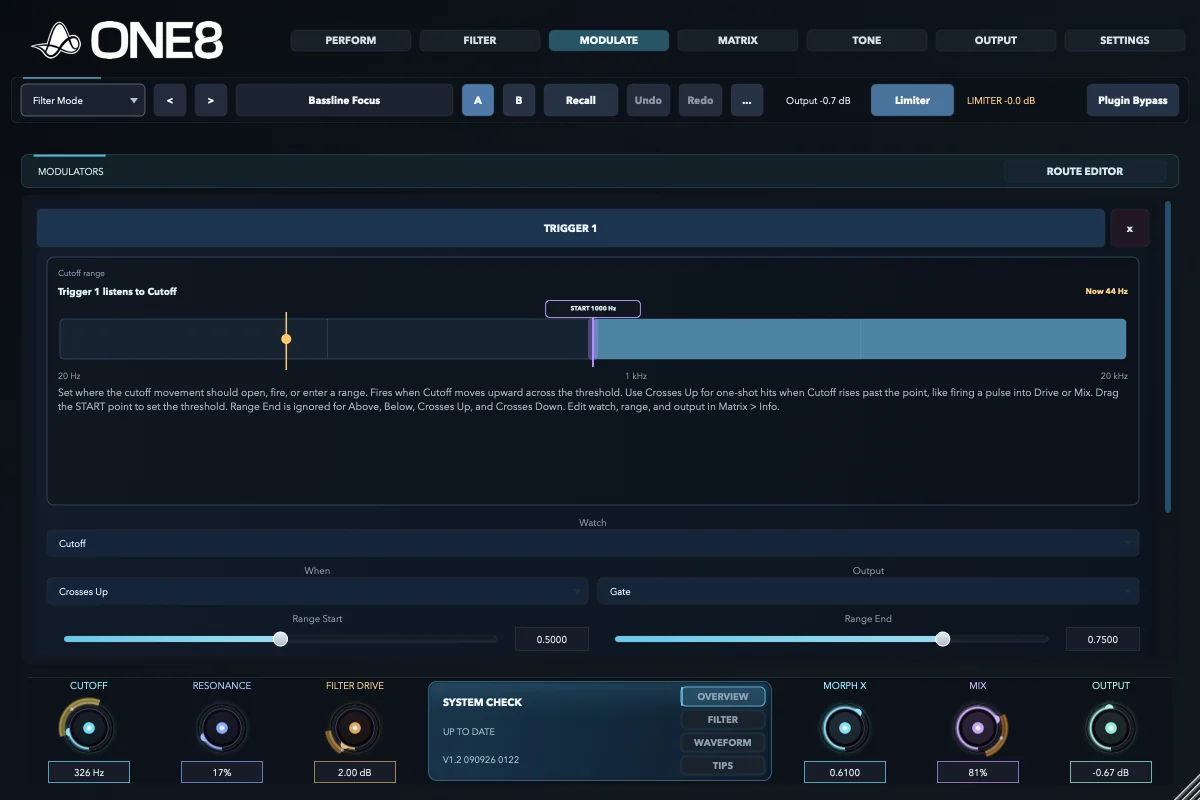
Task: Switch to the Matrix tab
Action: pyautogui.click(x=738, y=40)
